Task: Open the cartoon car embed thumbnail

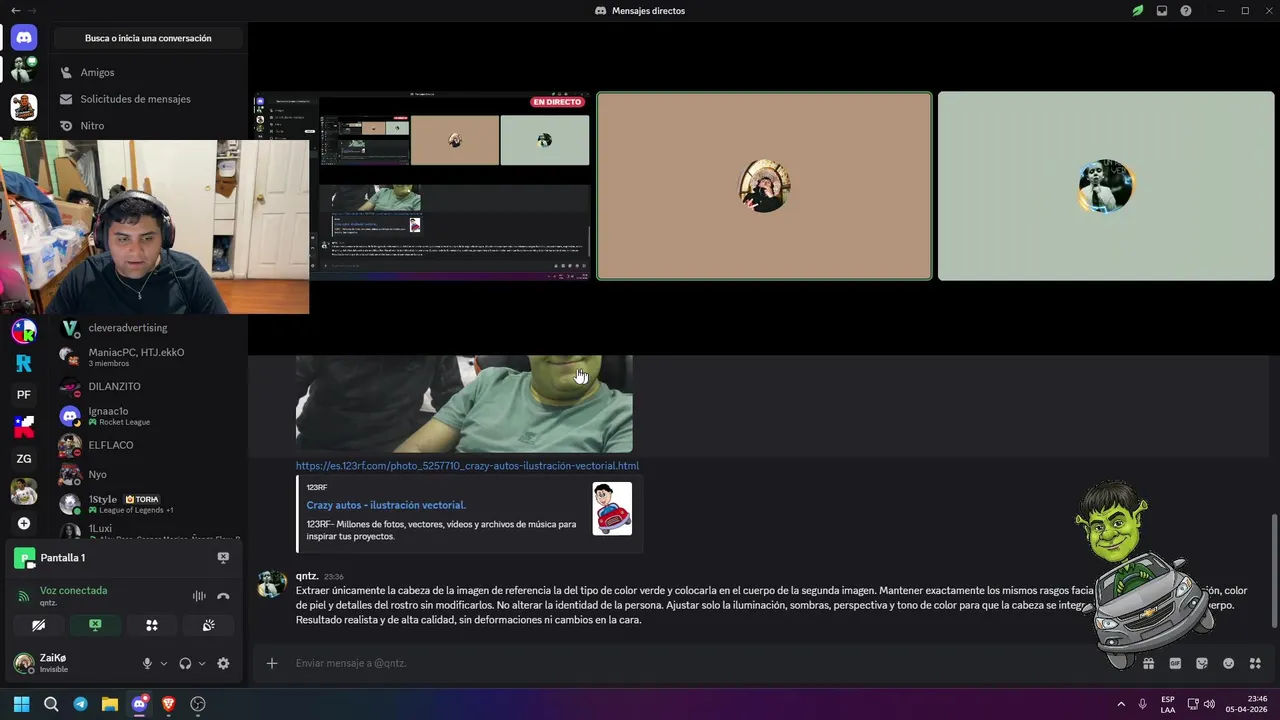Action: point(612,508)
